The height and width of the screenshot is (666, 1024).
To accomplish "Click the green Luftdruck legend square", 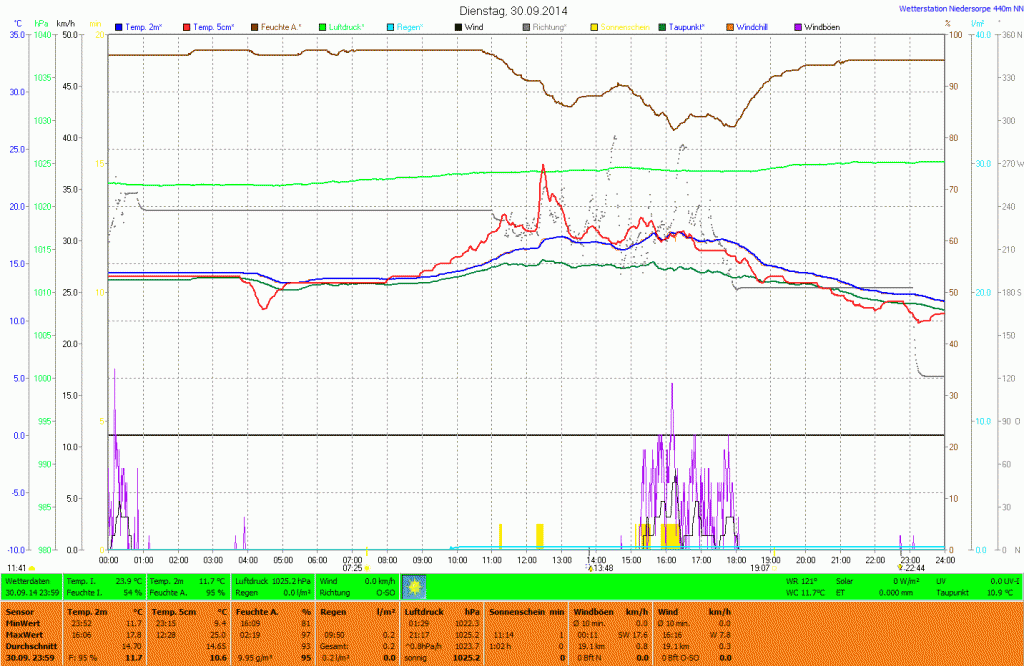I will click(324, 27).
